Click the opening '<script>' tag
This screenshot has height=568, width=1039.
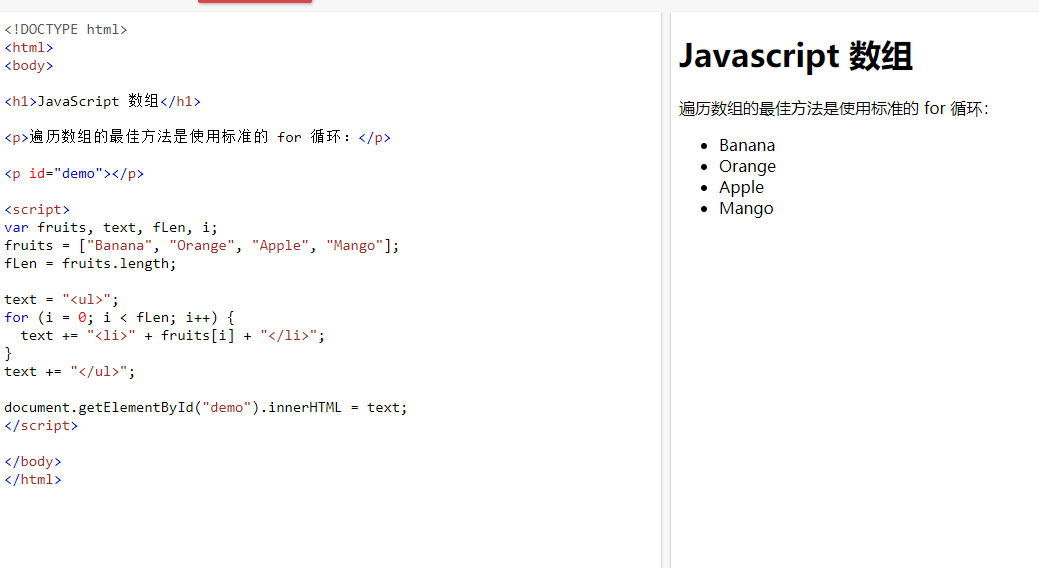[x=36, y=209]
